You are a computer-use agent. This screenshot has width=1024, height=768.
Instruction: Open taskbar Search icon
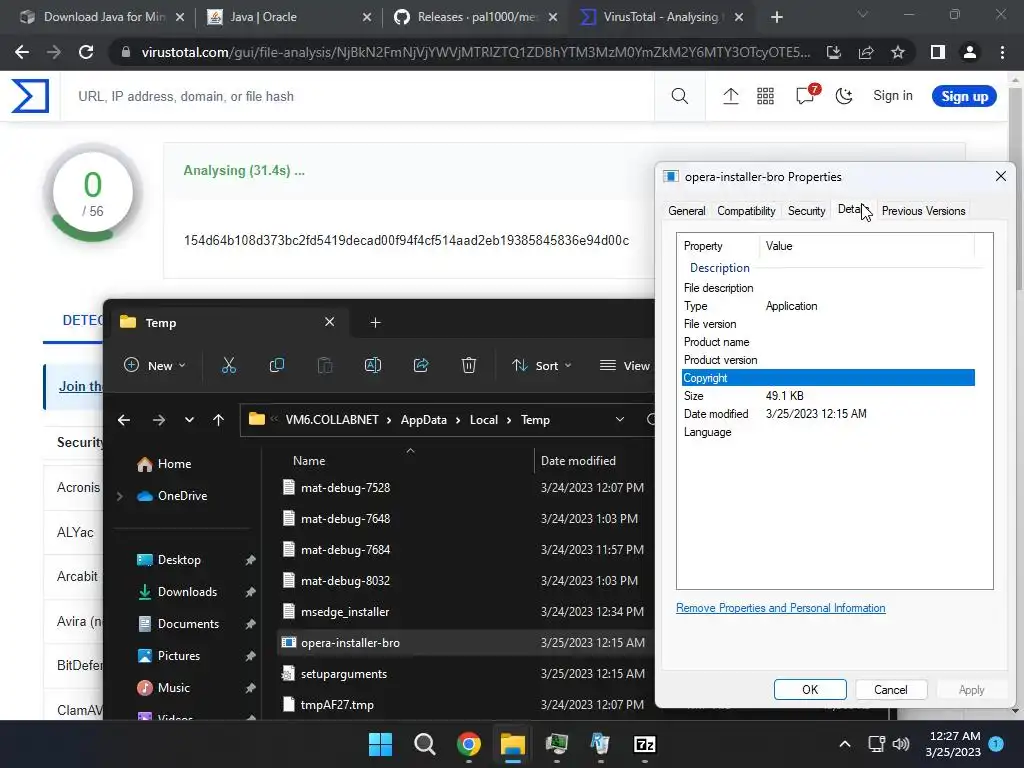click(424, 744)
